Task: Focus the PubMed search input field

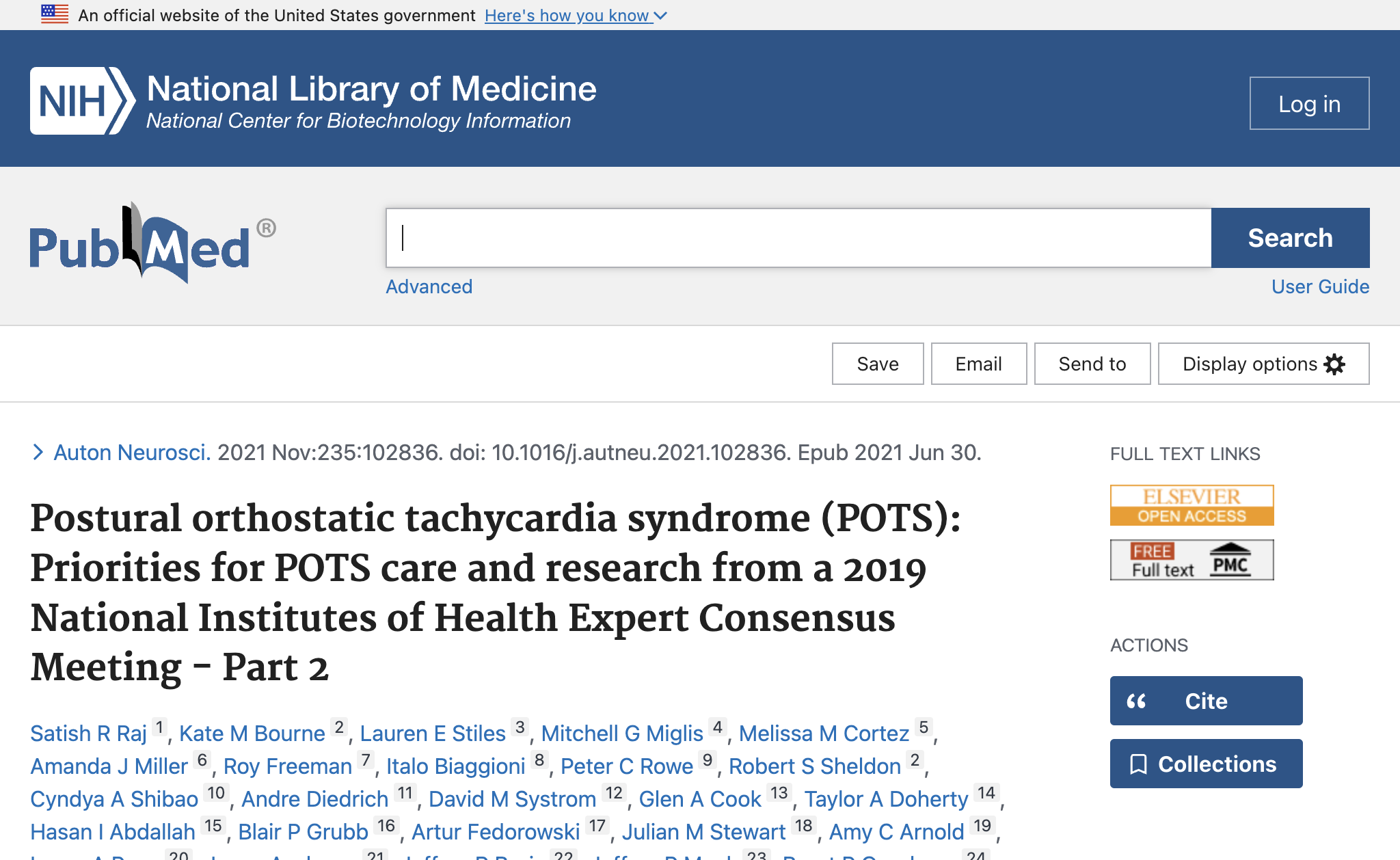Action: click(x=798, y=238)
